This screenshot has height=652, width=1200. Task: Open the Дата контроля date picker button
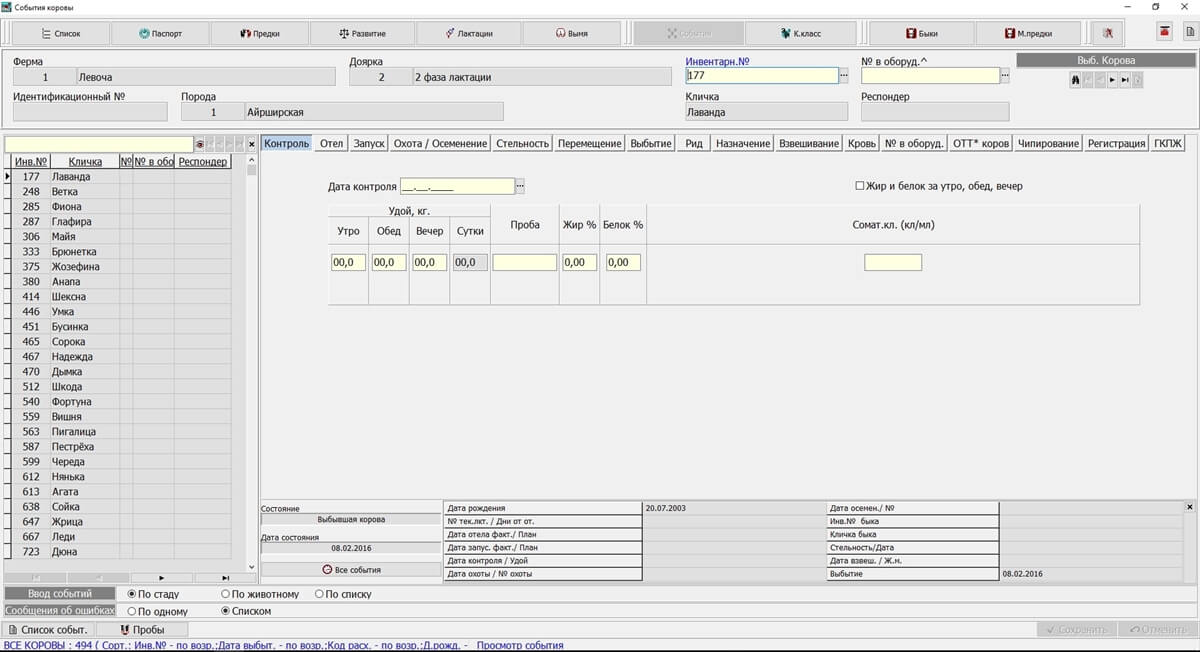coord(520,186)
